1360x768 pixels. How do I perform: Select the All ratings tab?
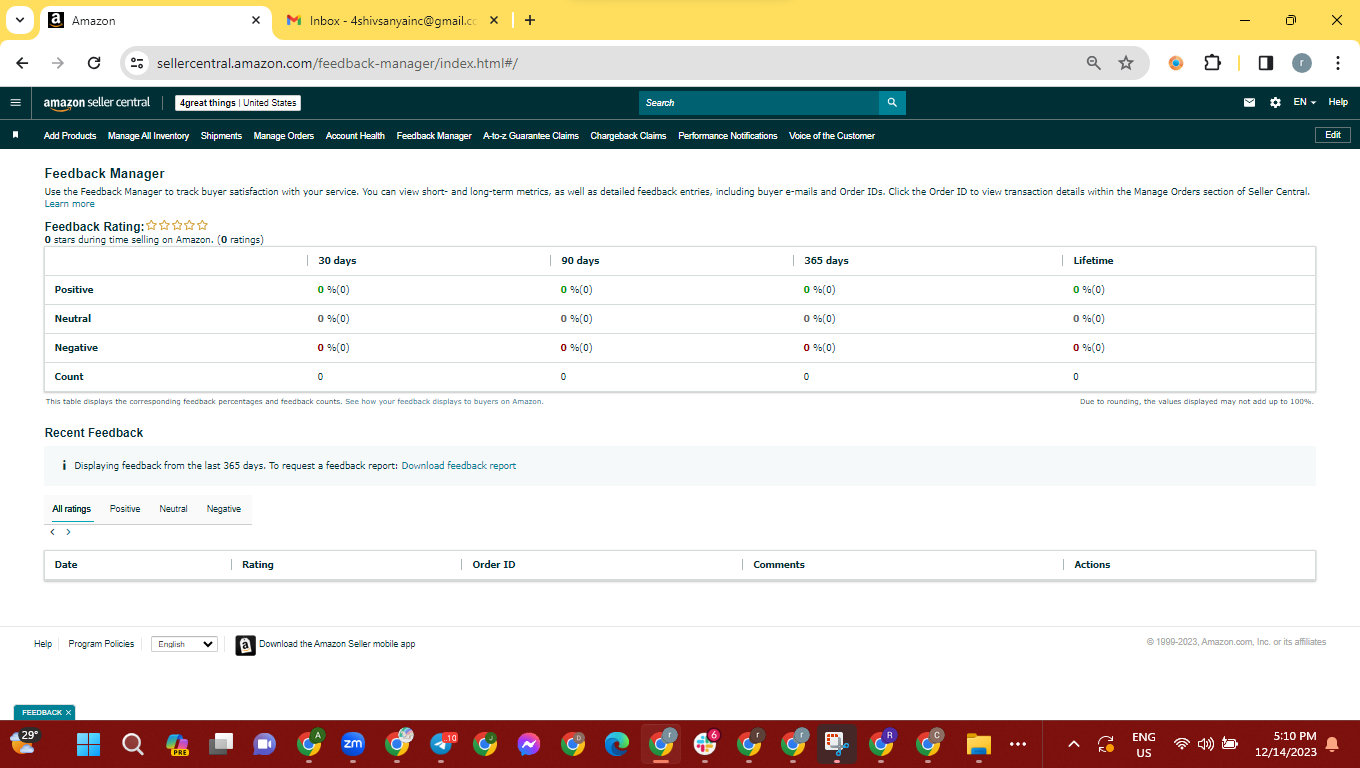[71, 509]
